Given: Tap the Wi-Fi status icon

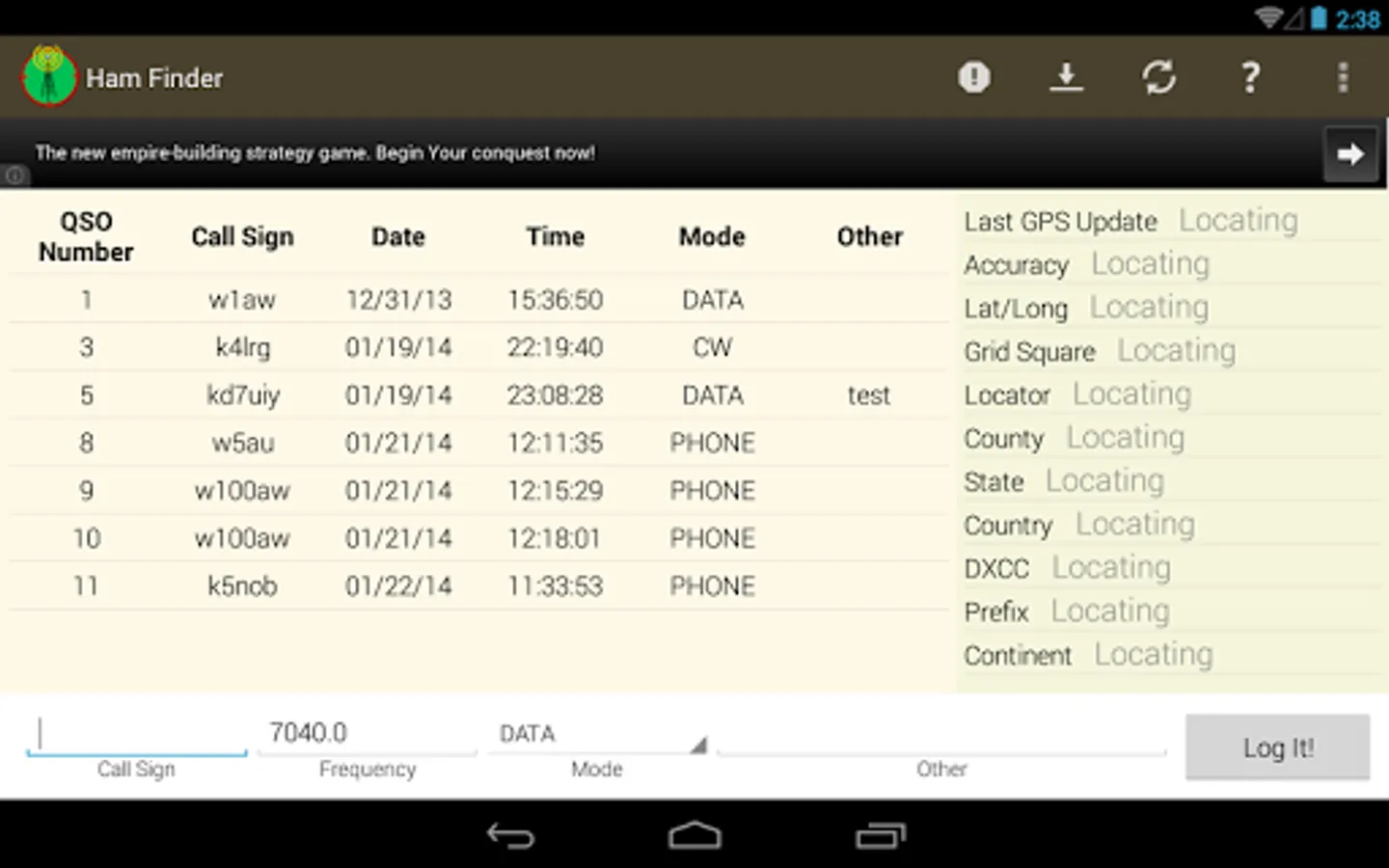Looking at the screenshot, I should (1269, 17).
